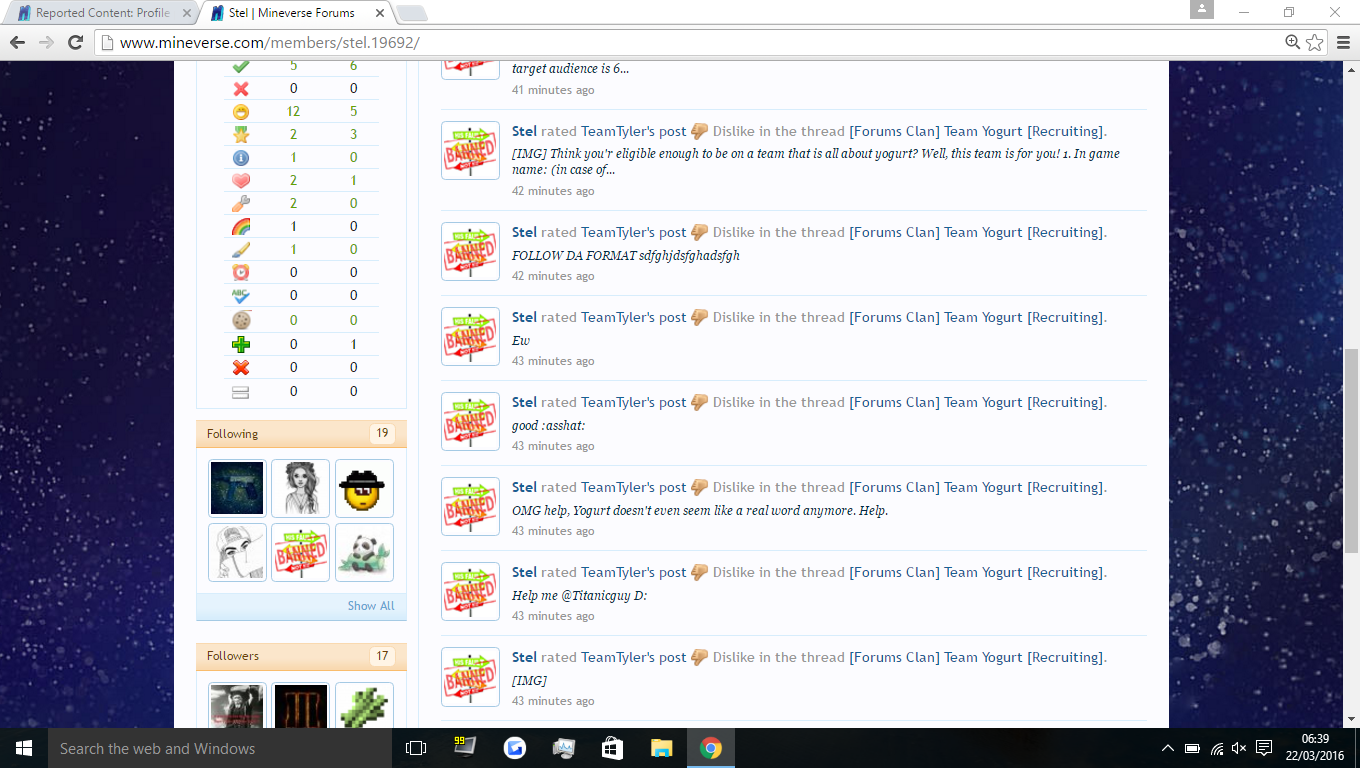
Task: Click the pink heart rating icon
Action: click(x=240, y=181)
